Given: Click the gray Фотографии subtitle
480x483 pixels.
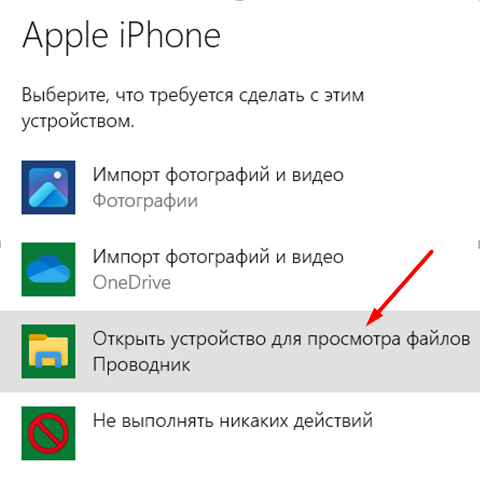Looking at the screenshot, I should tap(145, 201).
